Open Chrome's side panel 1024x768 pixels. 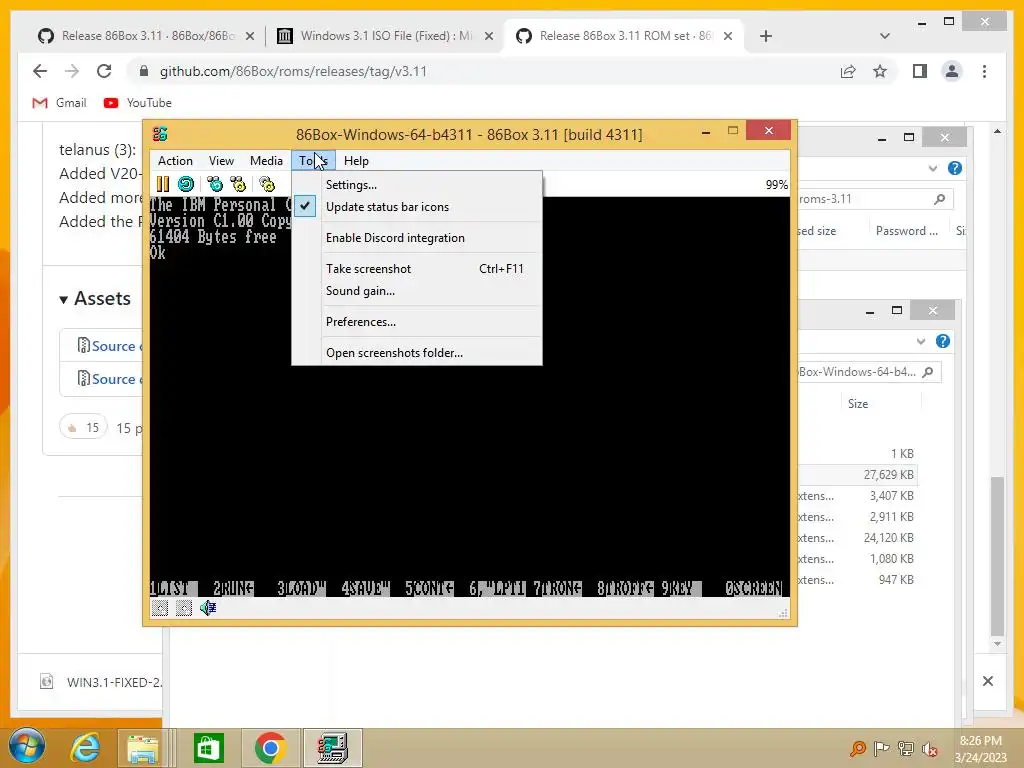tap(920, 71)
